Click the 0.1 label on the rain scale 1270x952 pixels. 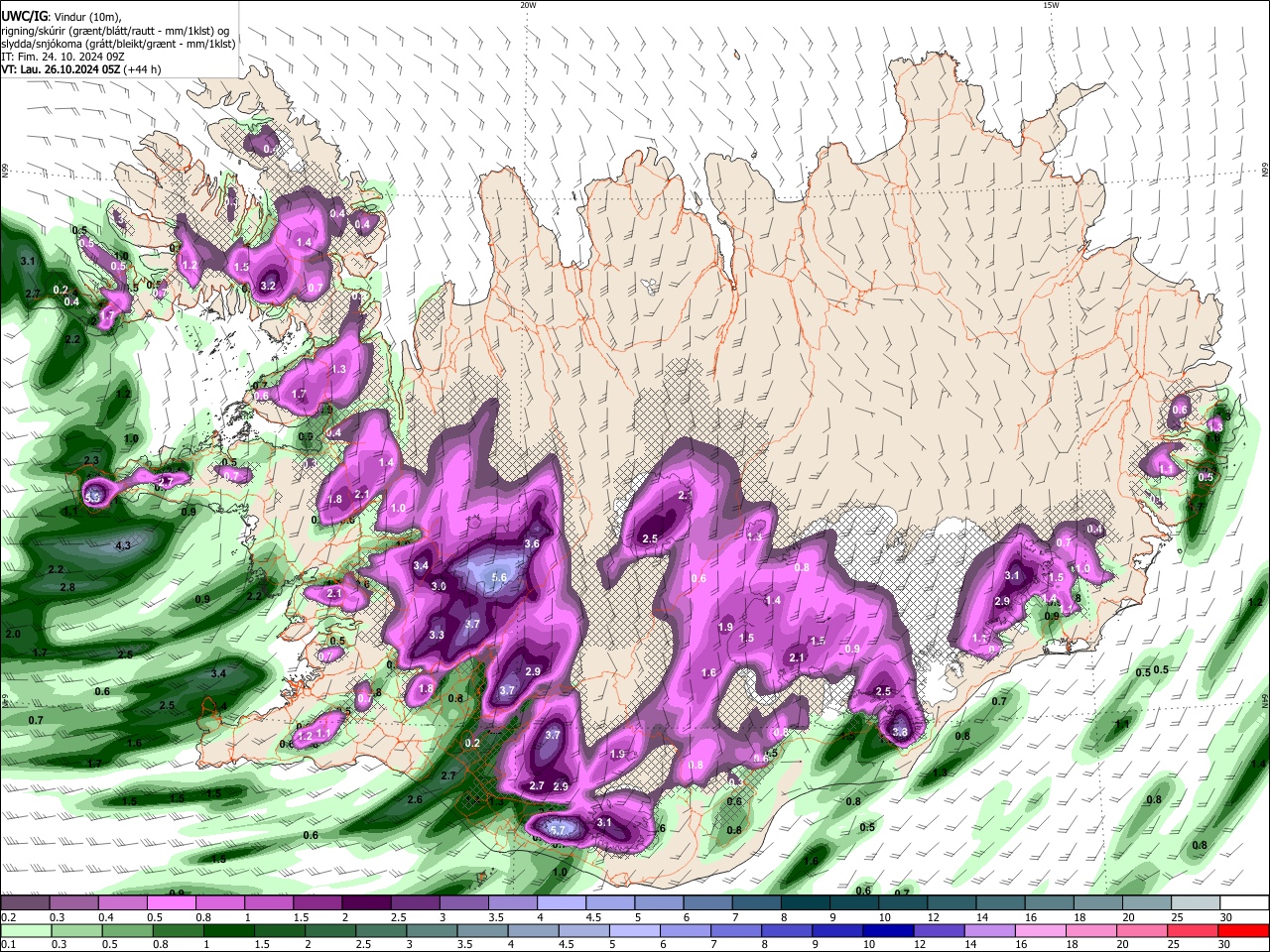click(x=7, y=944)
